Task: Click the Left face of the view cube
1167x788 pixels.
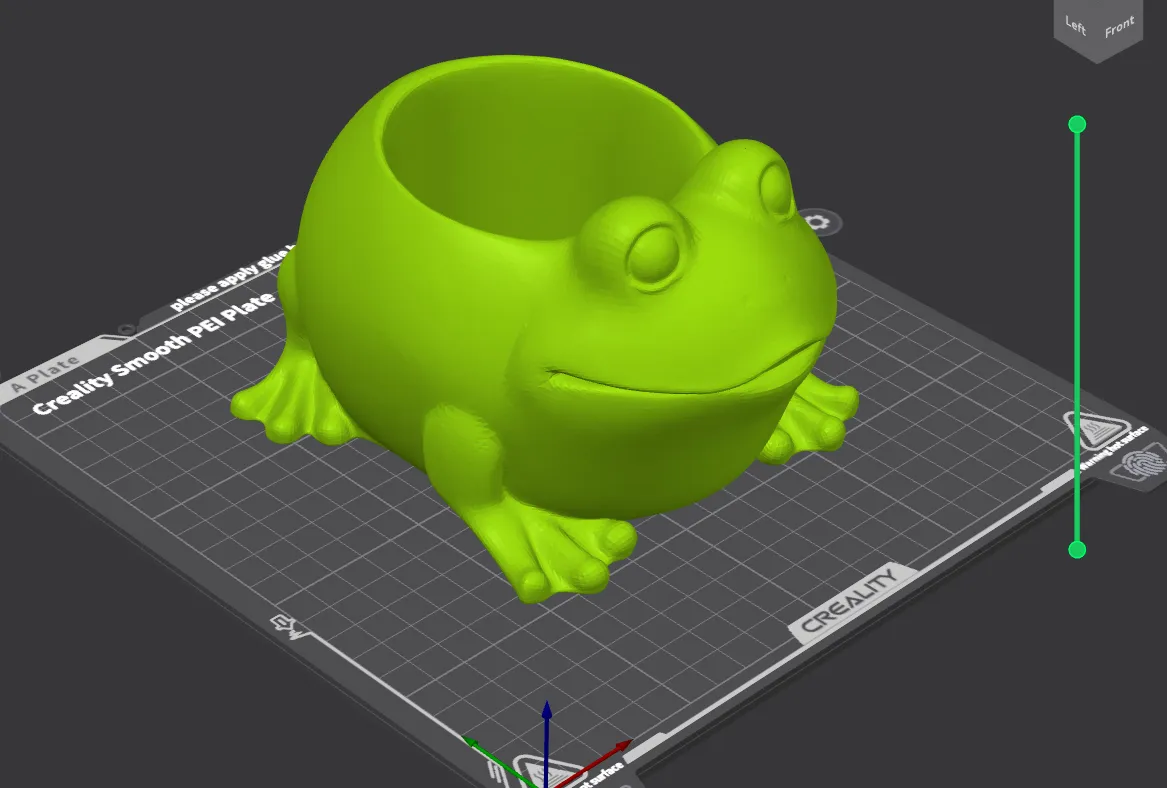Action: point(1075,25)
